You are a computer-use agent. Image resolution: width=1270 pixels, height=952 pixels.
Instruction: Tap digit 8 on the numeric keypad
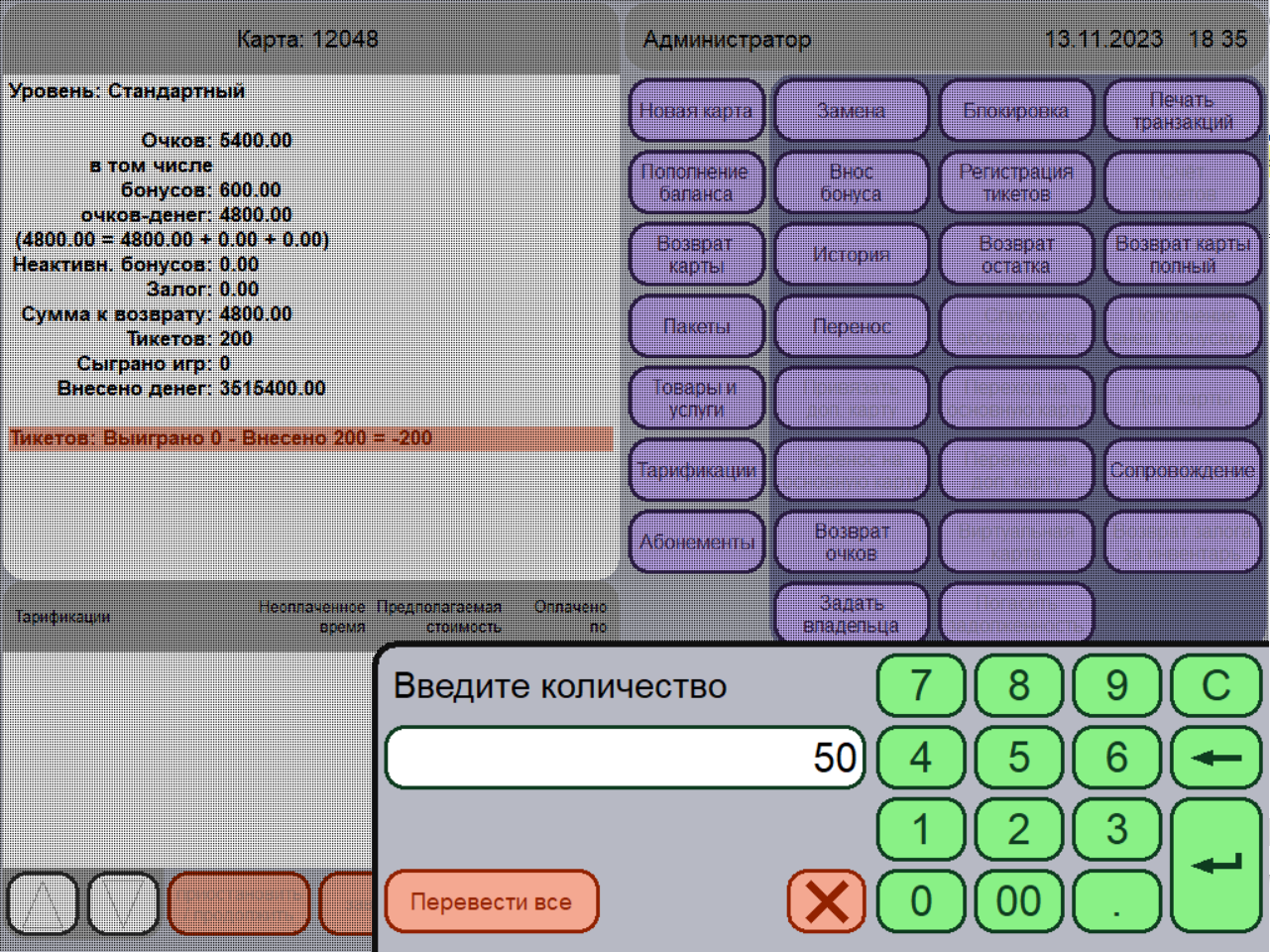pos(1019,685)
